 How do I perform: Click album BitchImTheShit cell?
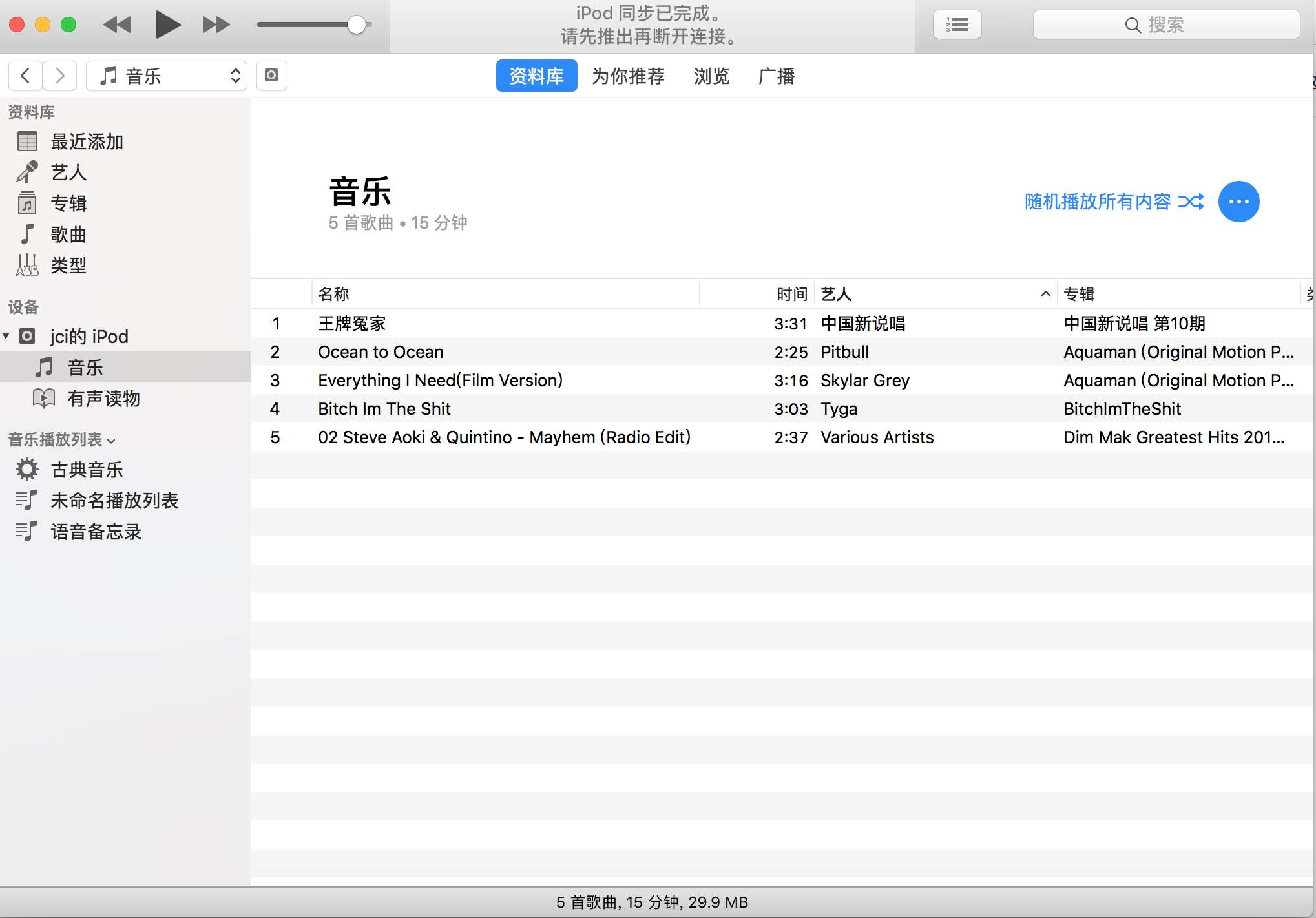1122,409
